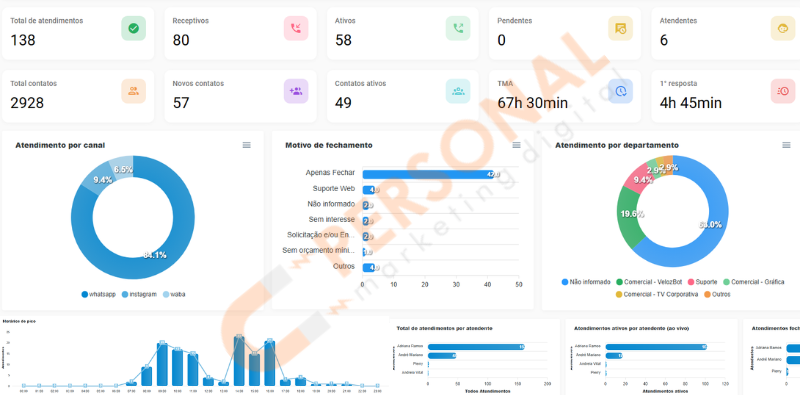The image size is (800, 400).
Task: Open the Motivo de fechamento chart menu
Action: click(x=517, y=145)
